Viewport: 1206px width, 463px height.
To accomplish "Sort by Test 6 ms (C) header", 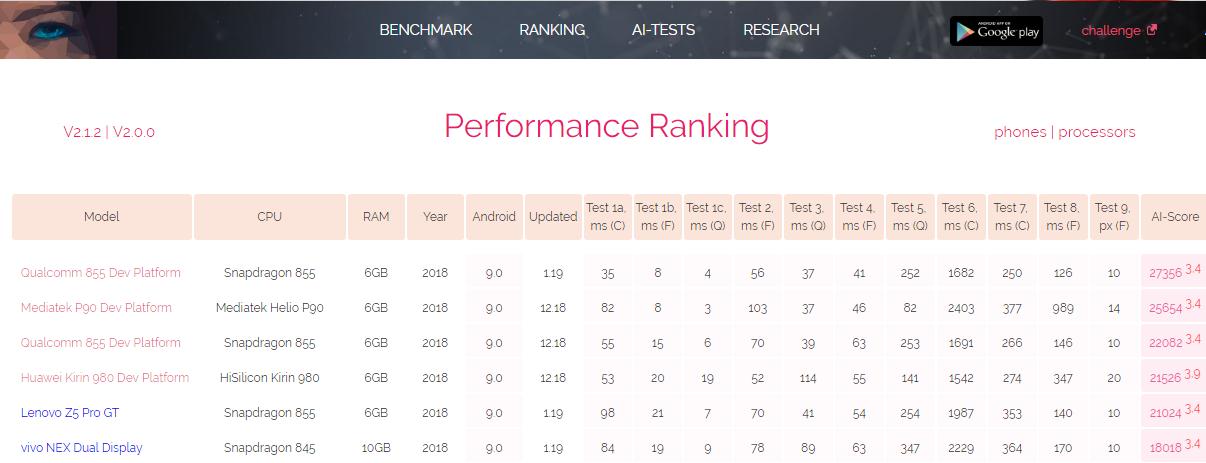I will (960, 217).
